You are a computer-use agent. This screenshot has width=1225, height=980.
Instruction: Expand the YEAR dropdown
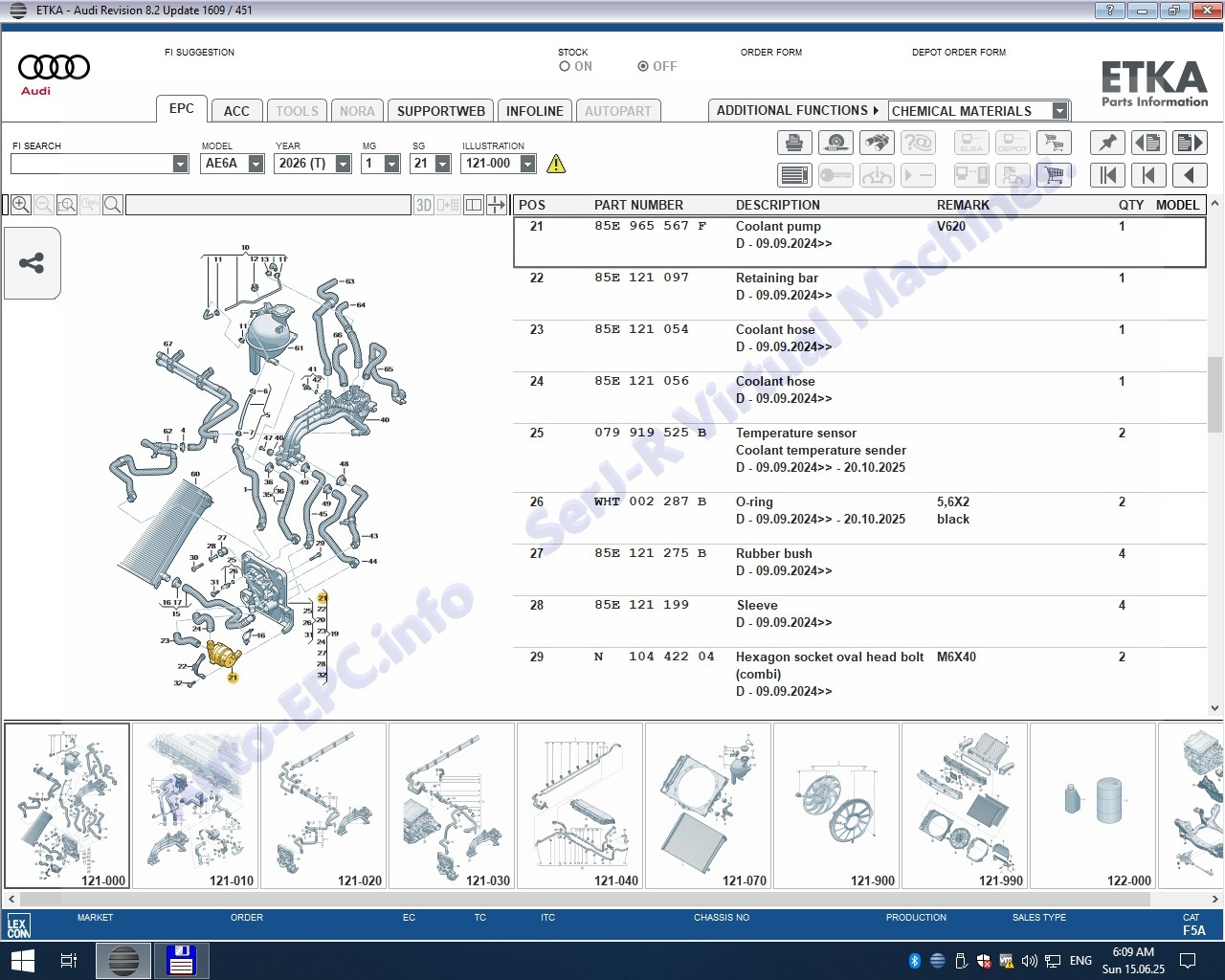[x=343, y=164]
